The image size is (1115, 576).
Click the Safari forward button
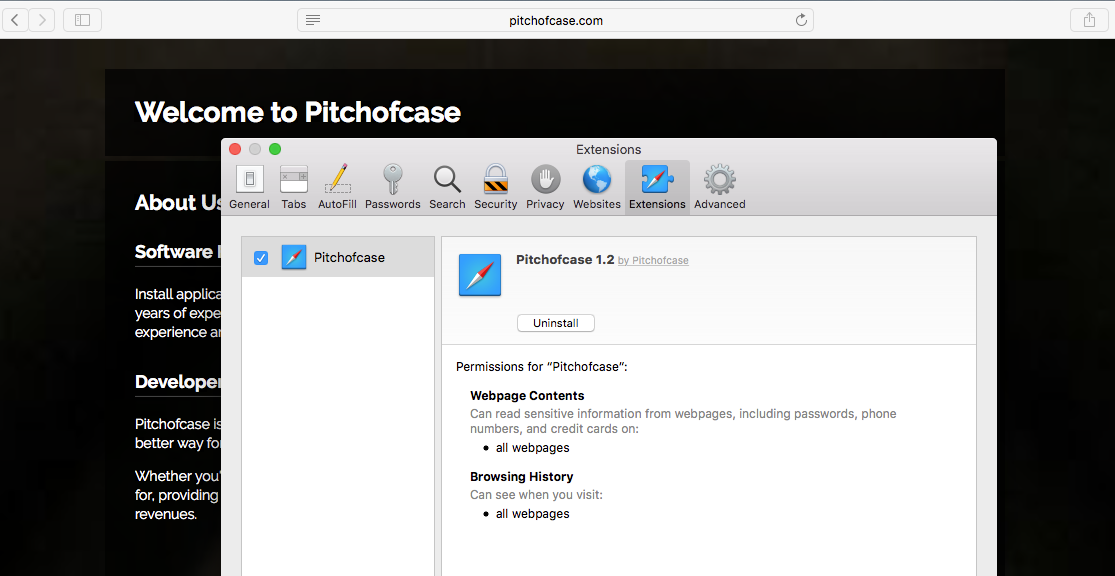pyautogui.click(x=42, y=20)
